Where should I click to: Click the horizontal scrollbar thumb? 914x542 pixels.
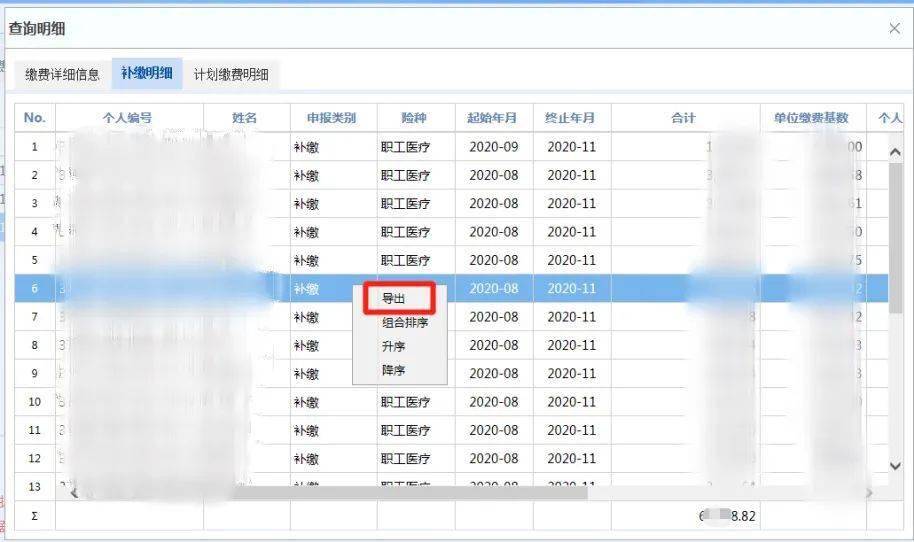411,493
